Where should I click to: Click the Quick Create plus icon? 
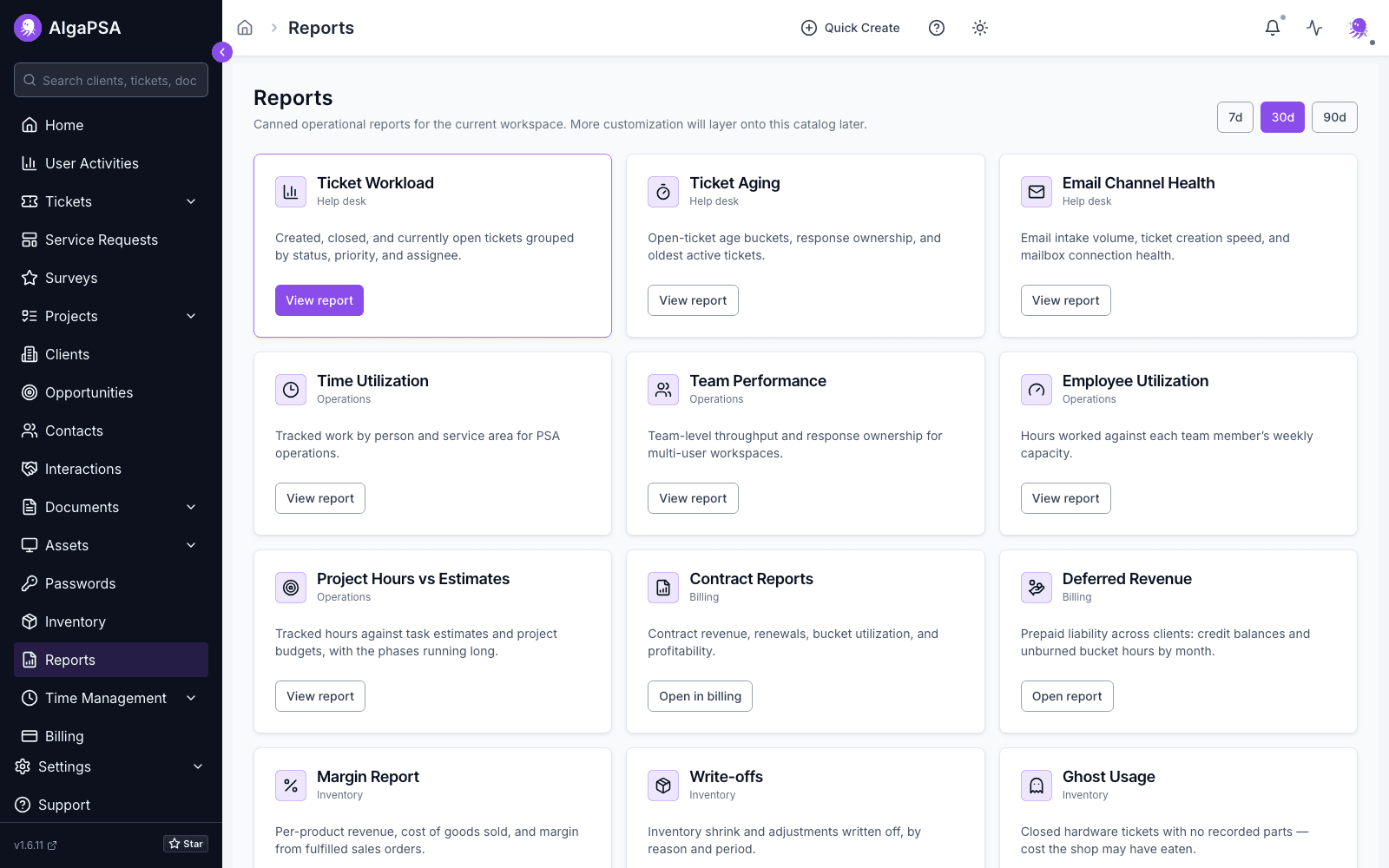click(809, 28)
